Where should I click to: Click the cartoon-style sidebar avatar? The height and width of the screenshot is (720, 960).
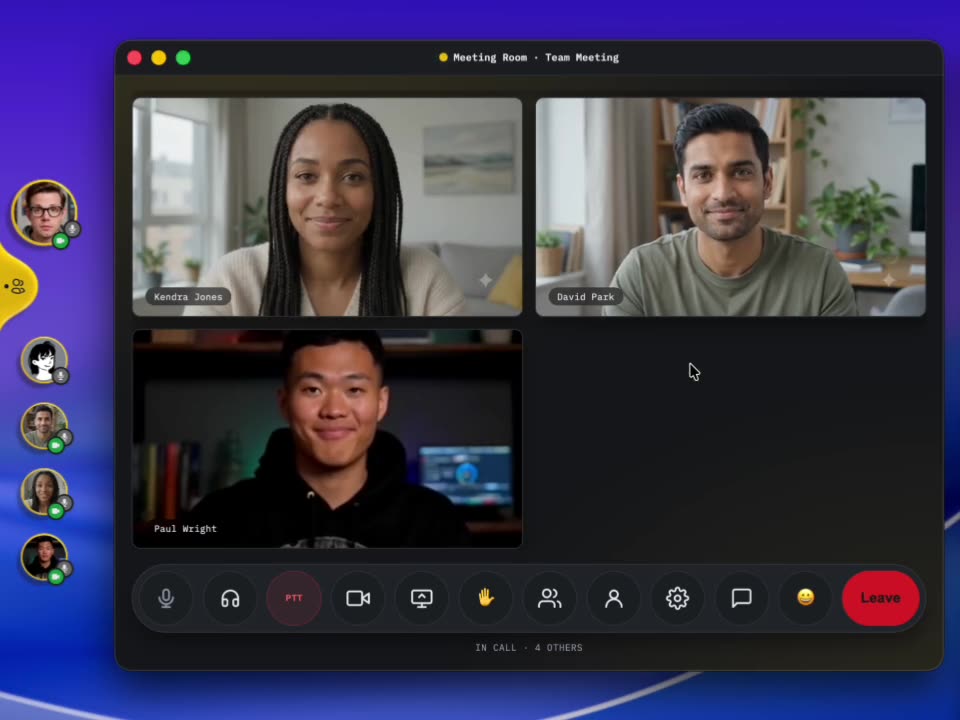click(x=43, y=360)
